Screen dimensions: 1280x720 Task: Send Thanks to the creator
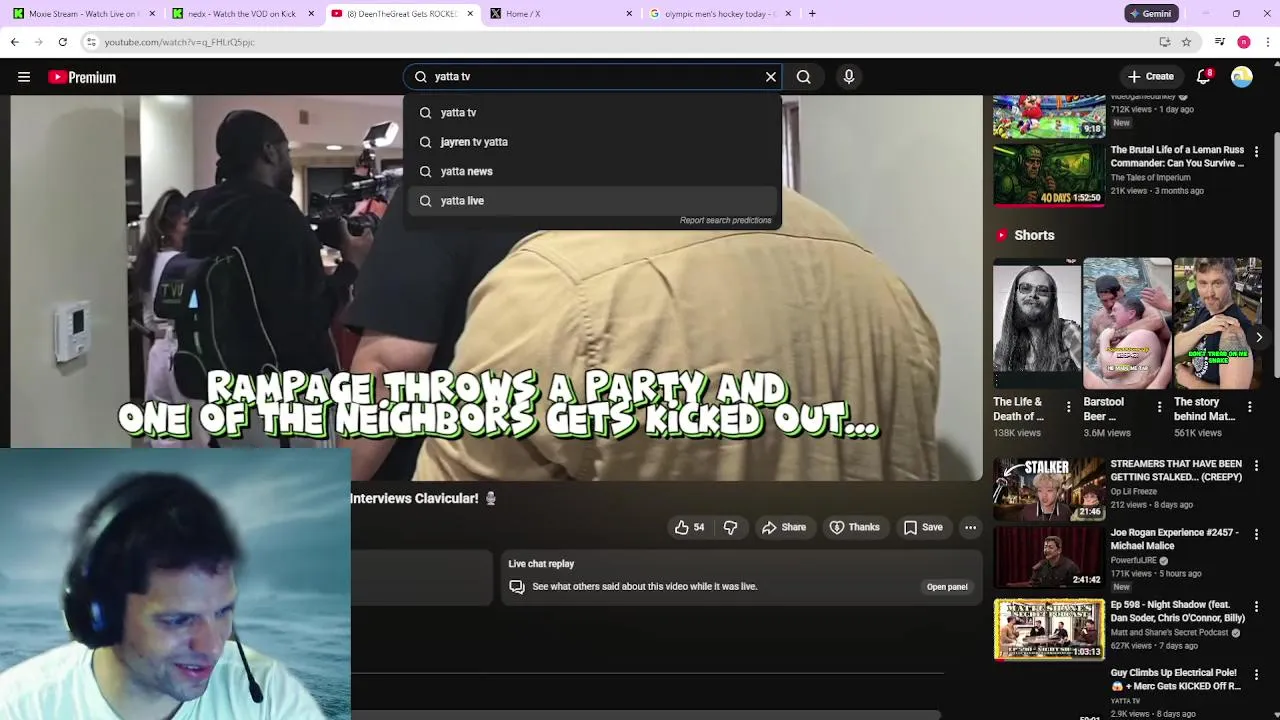tap(855, 527)
